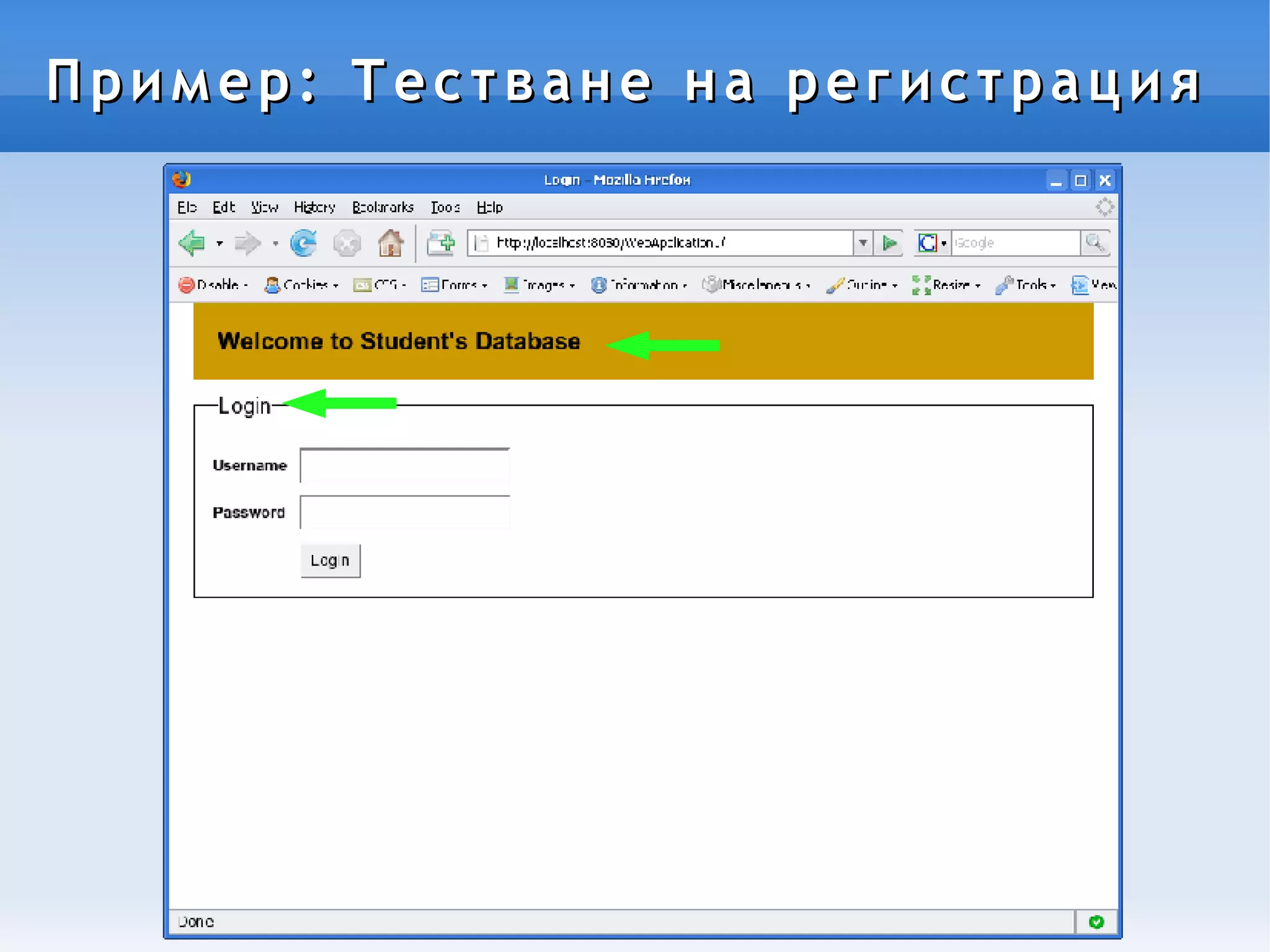Open the Back button history dropdown arrow
The width and height of the screenshot is (1270, 952).
(x=220, y=243)
